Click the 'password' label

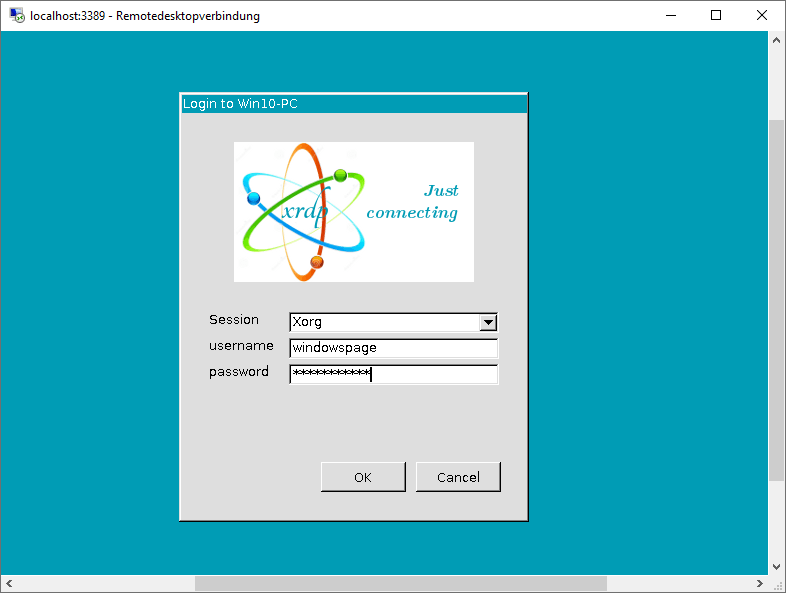239,372
